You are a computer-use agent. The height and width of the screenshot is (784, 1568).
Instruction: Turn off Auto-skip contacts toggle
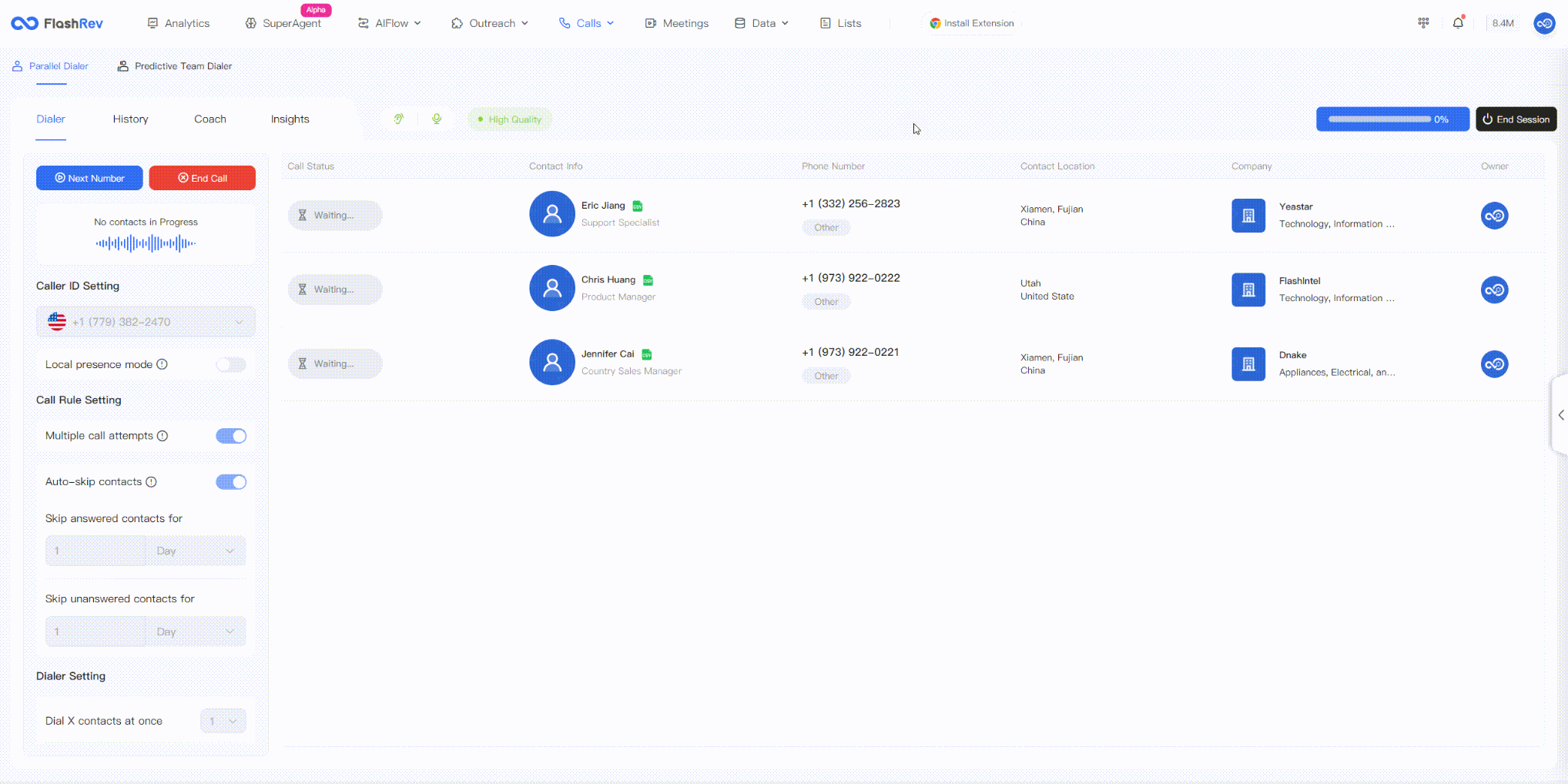[230, 482]
